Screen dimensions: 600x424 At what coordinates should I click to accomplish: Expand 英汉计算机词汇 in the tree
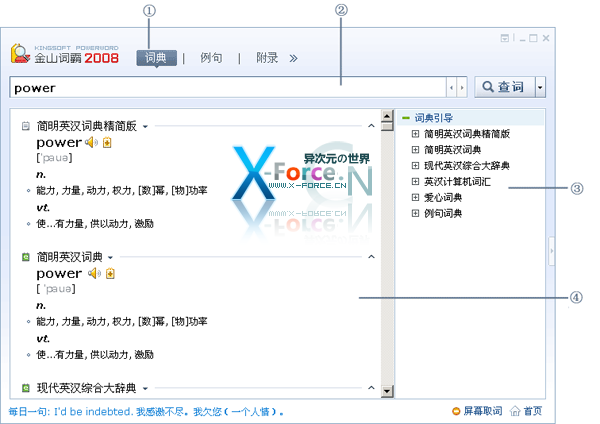(415, 181)
